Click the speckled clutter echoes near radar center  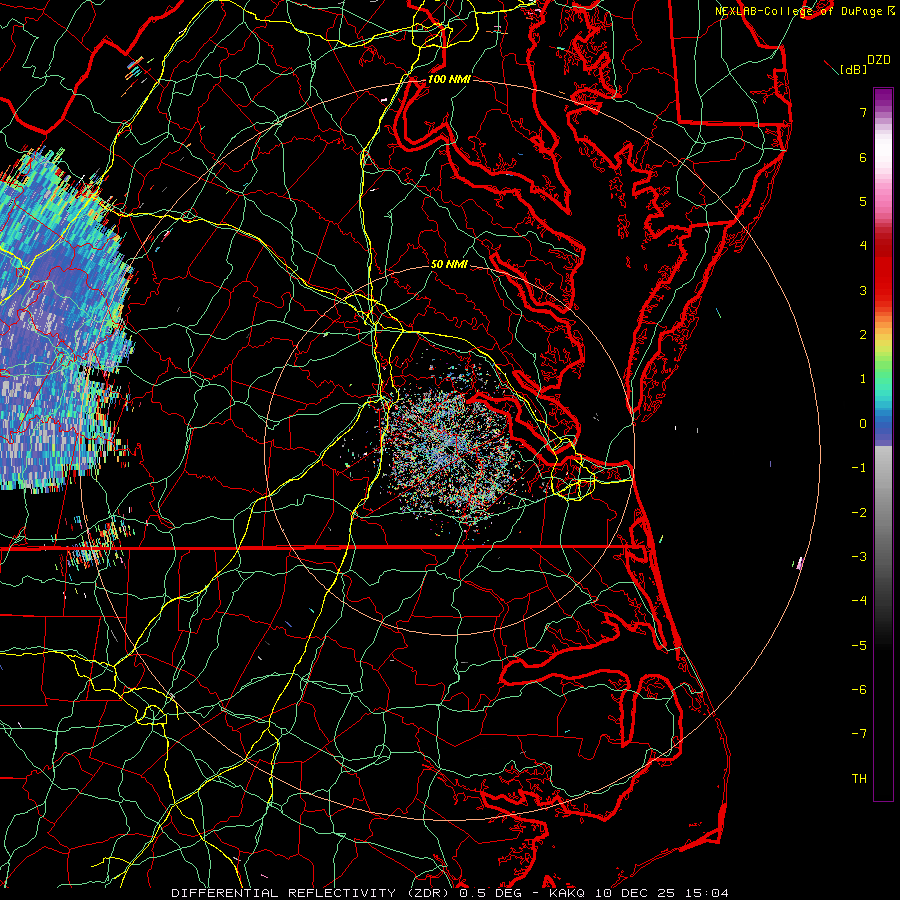(449, 449)
